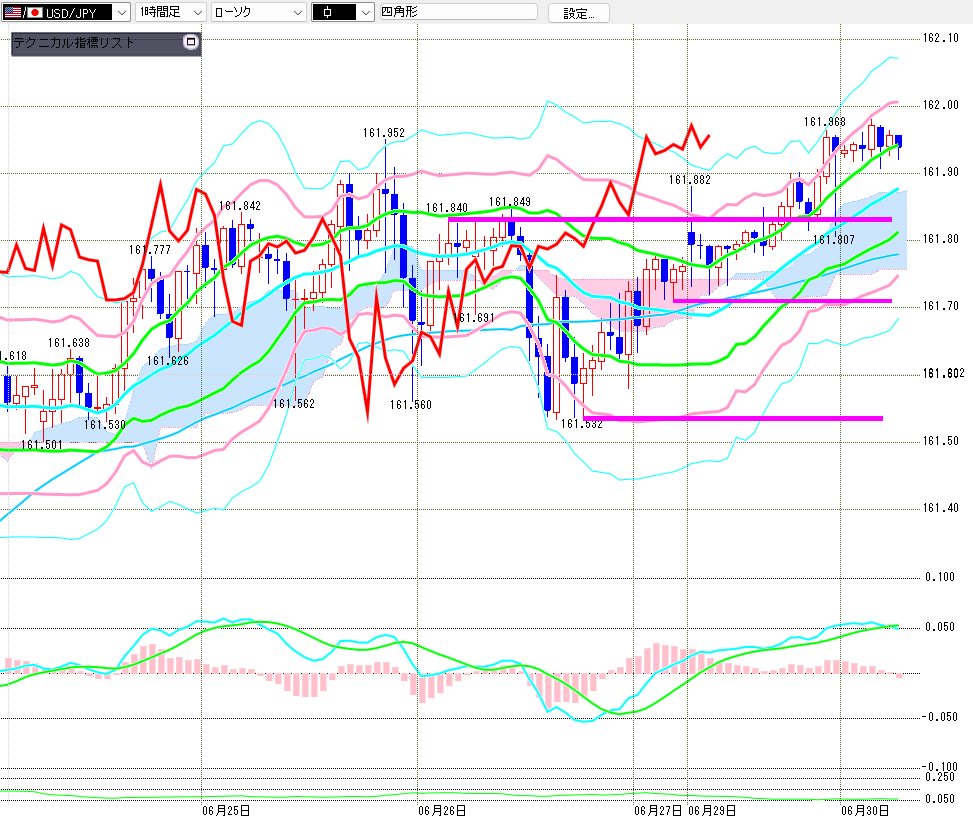Click the 161.882 price label

[x=689, y=180]
